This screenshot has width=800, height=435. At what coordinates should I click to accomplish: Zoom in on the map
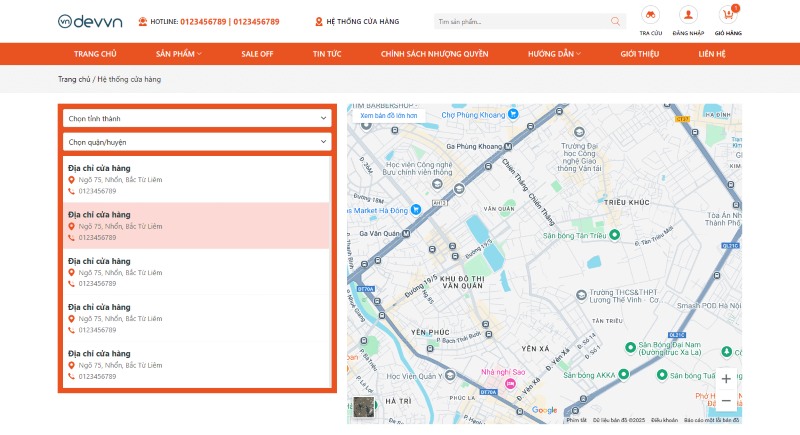coord(726,379)
